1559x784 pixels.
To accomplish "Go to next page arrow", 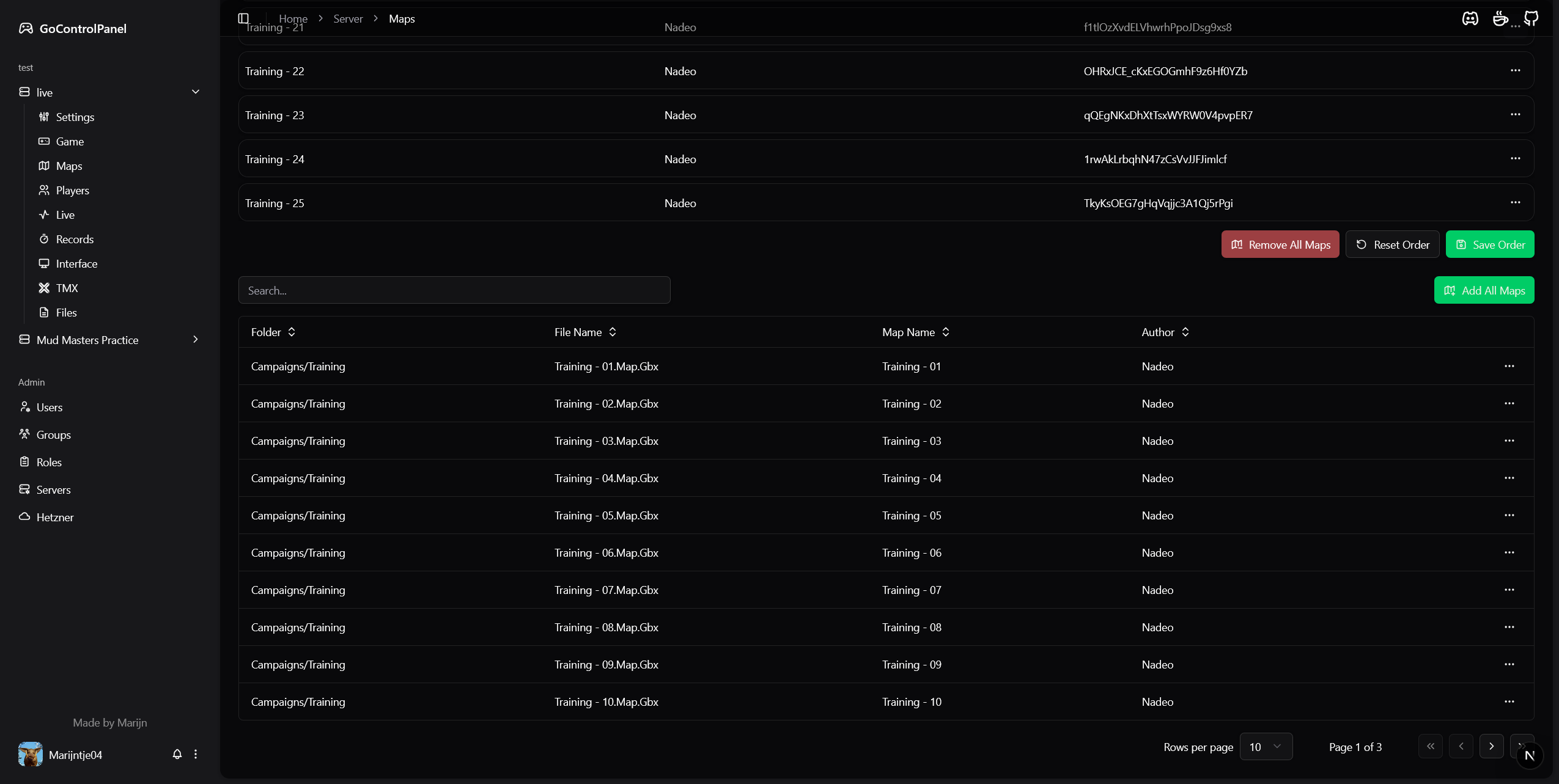I will click(x=1491, y=746).
